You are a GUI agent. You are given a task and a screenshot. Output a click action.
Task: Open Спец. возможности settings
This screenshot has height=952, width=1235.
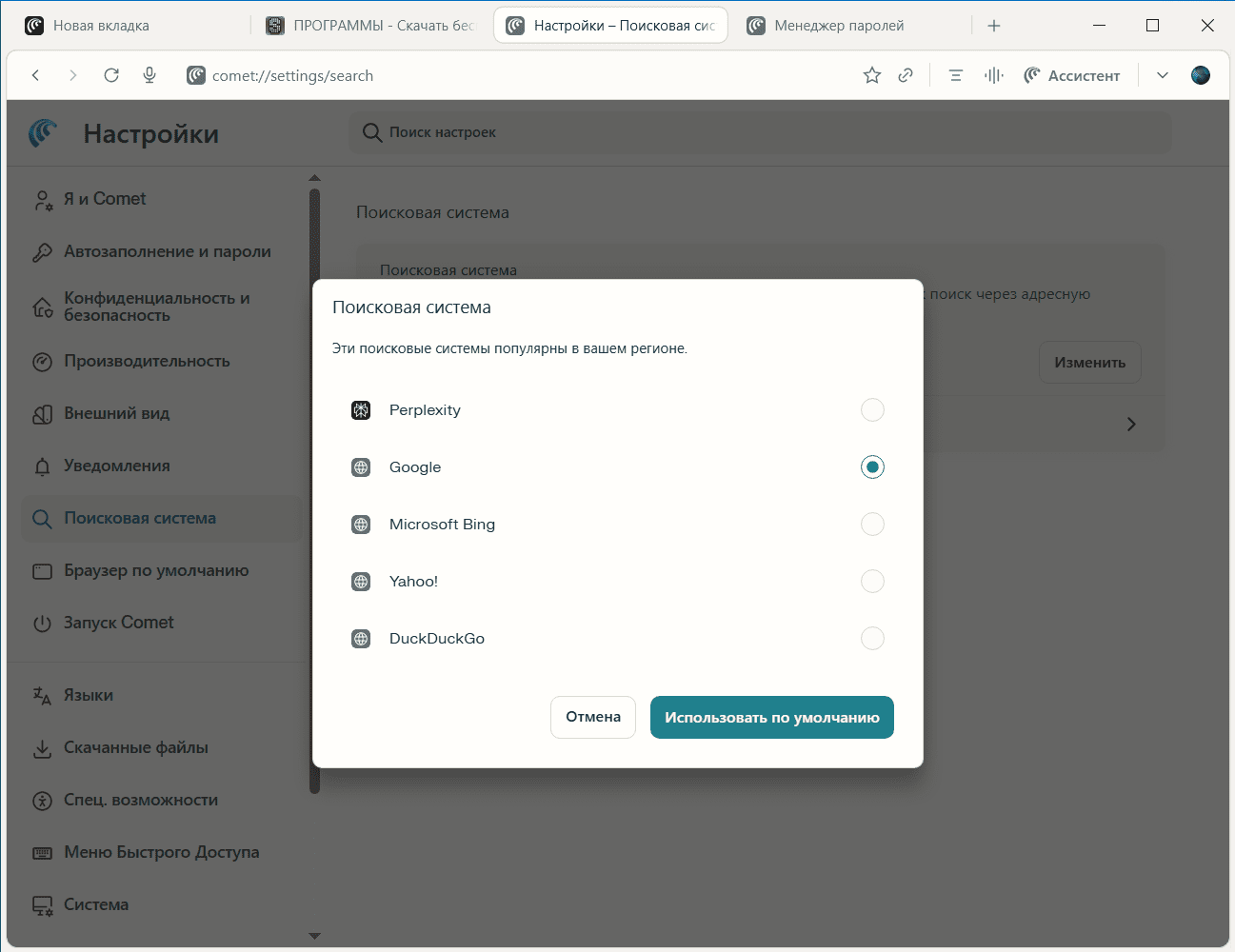coord(161,801)
